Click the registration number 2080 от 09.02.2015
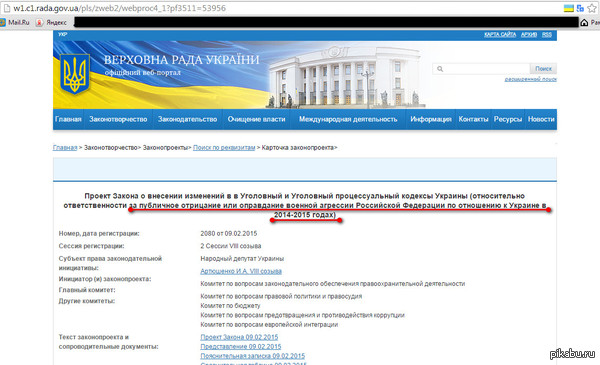The width and height of the screenshot is (600, 365). (229, 234)
